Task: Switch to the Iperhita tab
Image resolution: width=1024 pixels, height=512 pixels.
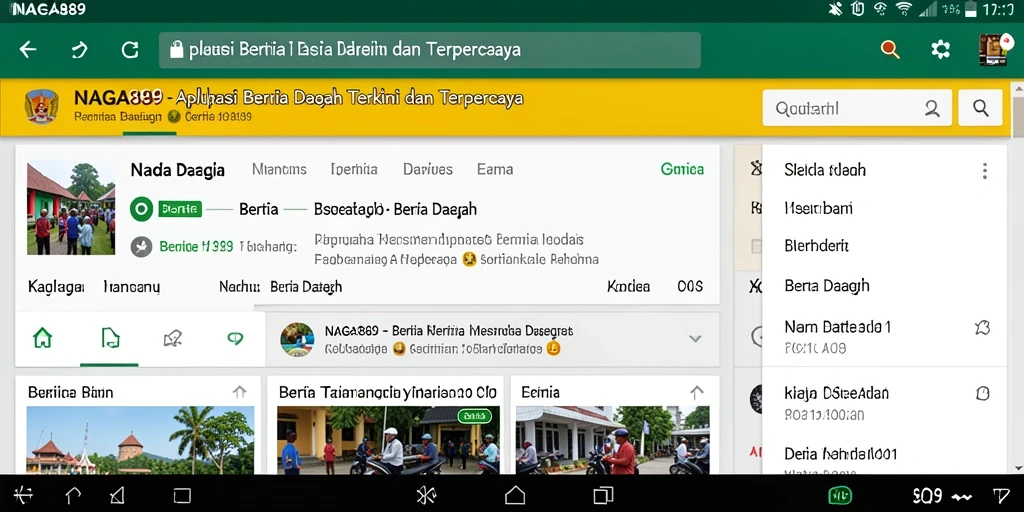Action: [x=354, y=170]
